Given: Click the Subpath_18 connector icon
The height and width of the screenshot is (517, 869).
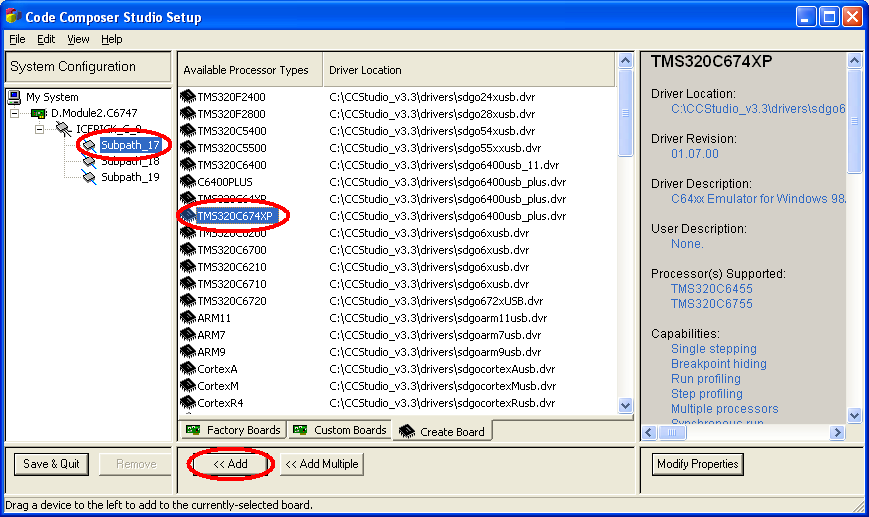Looking at the screenshot, I should tap(89, 162).
